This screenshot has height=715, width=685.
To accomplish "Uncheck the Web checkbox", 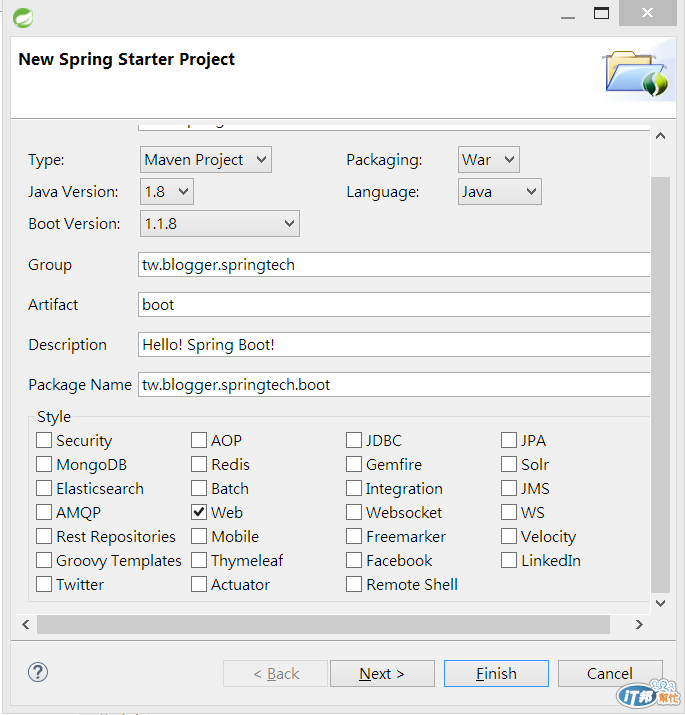I will tap(199, 513).
